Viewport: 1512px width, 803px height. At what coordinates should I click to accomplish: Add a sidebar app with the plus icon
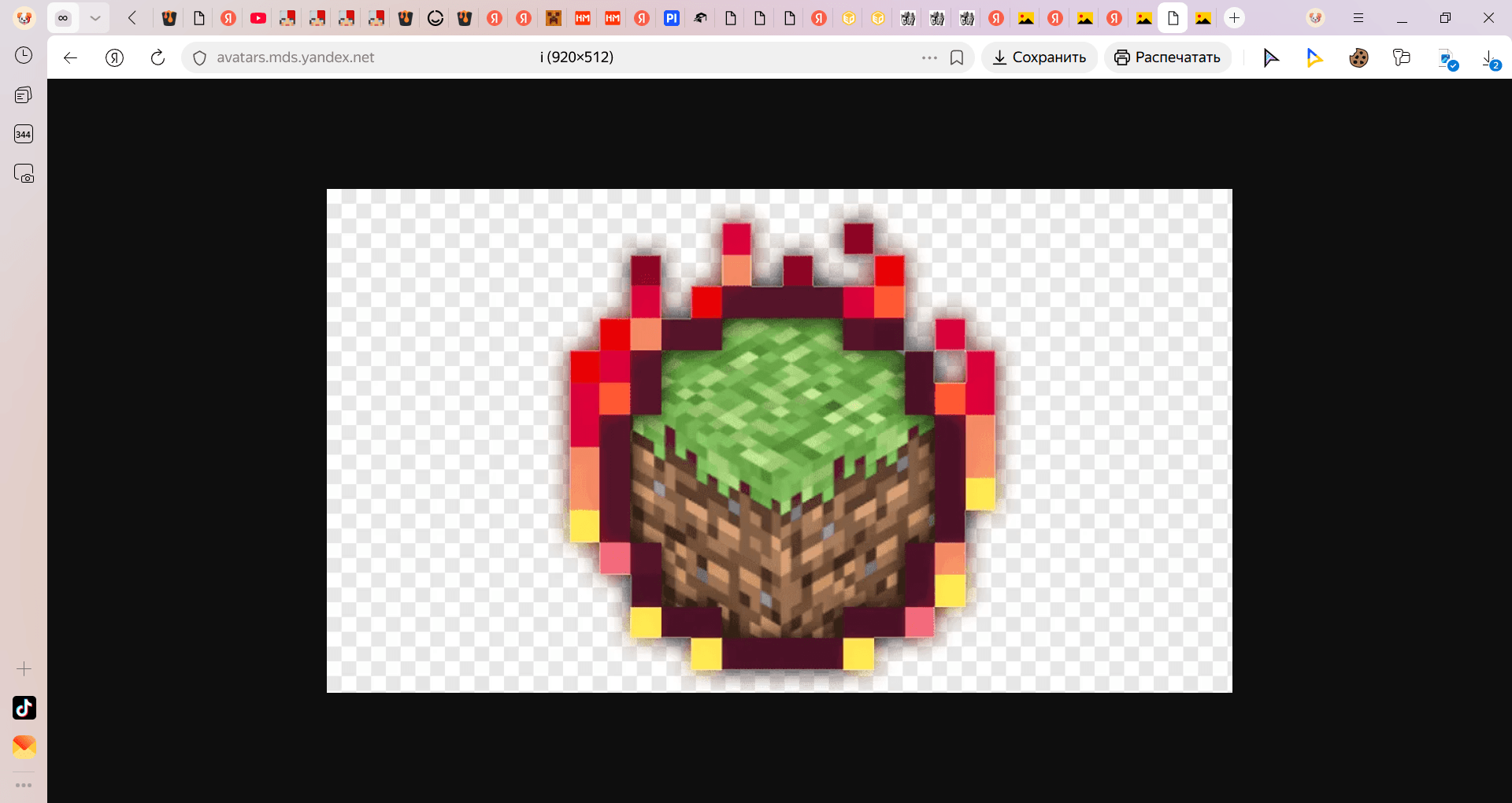pos(24,669)
